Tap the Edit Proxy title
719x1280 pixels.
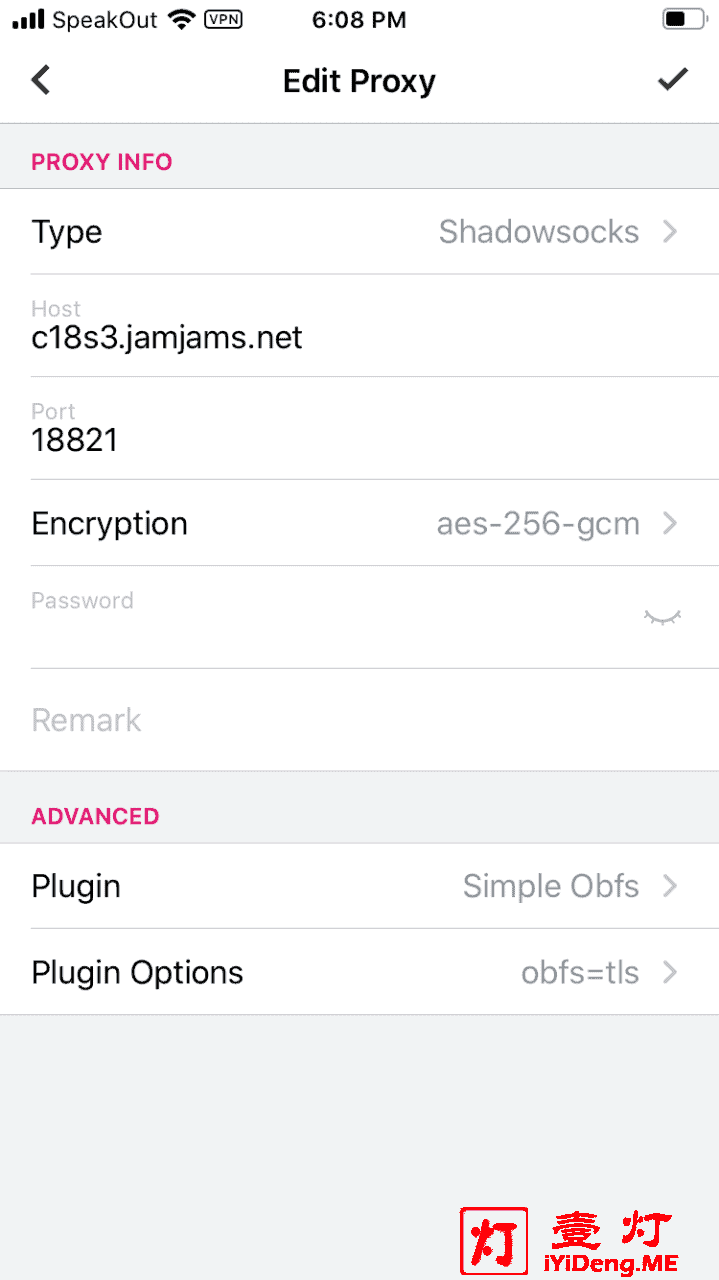click(x=359, y=81)
